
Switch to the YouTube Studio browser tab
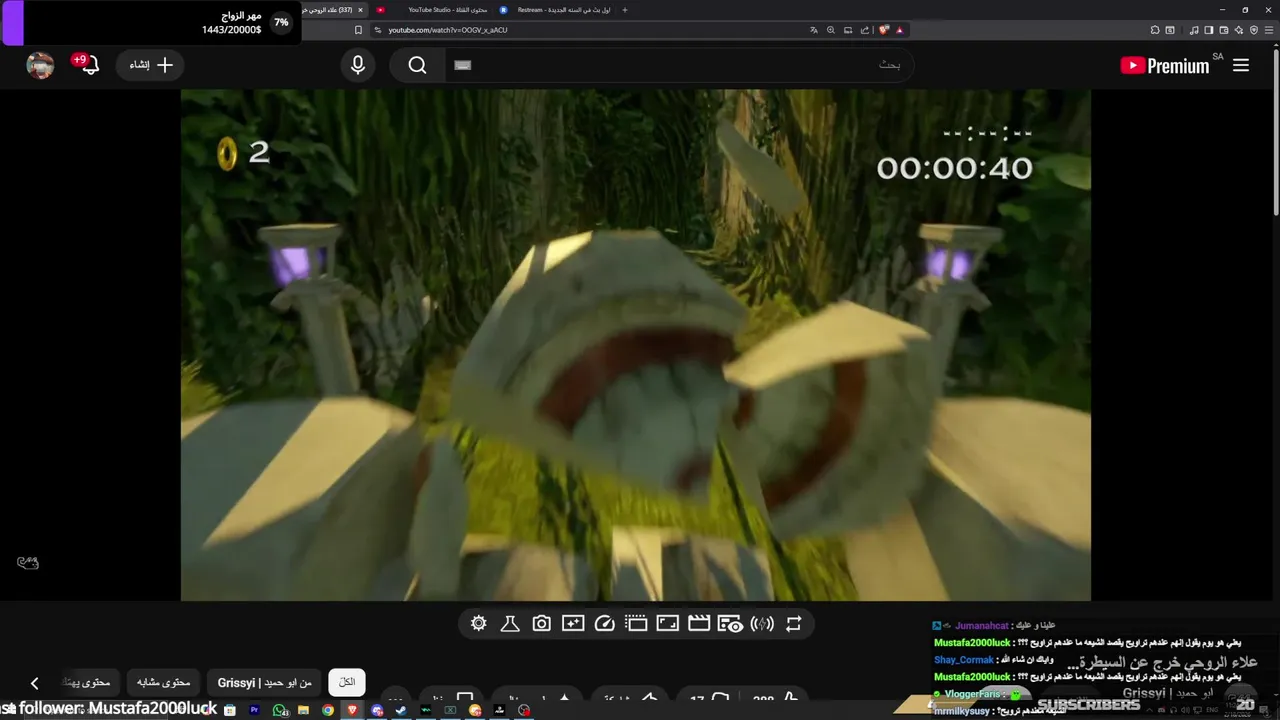tap(431, 9)
